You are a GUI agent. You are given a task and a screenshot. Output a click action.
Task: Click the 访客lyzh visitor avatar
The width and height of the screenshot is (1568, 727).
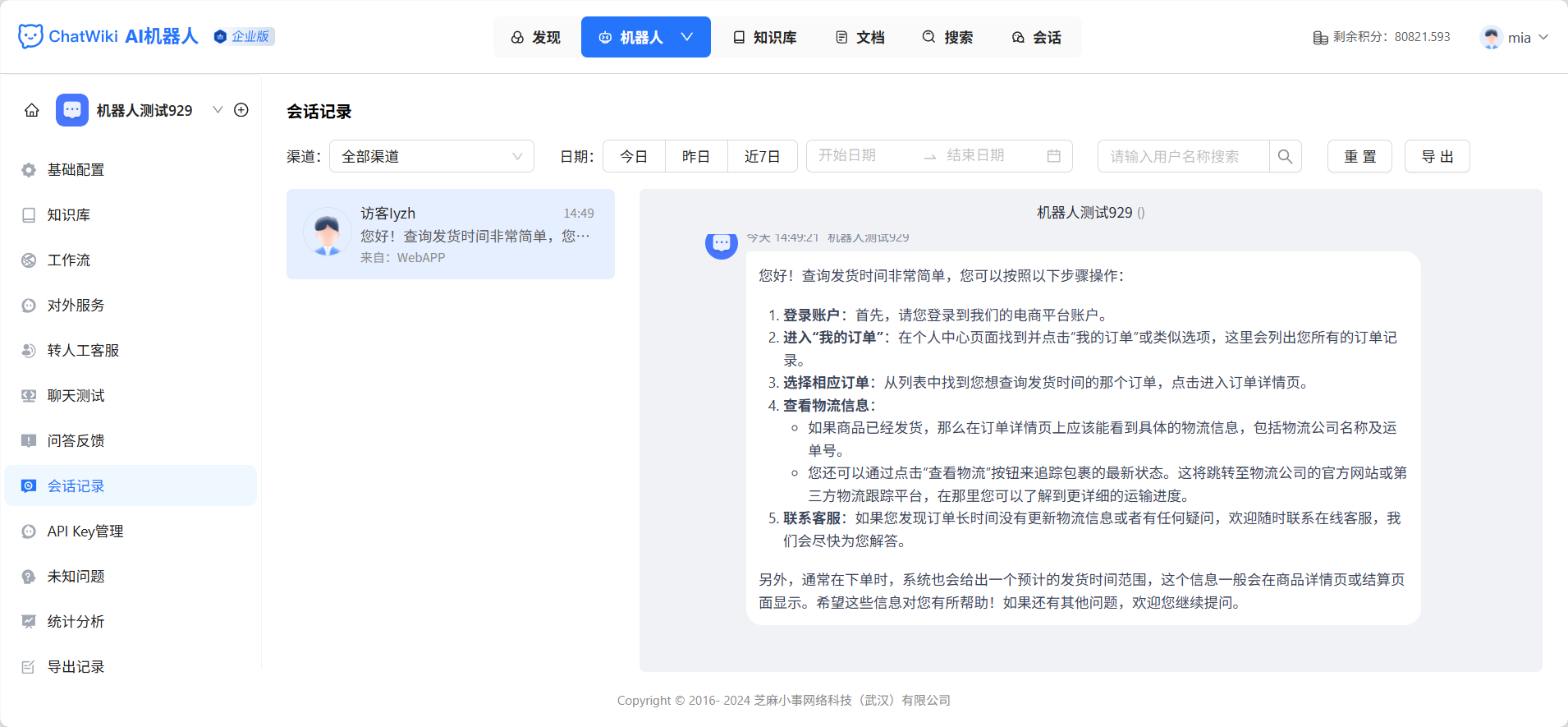(x=328, y=232)
